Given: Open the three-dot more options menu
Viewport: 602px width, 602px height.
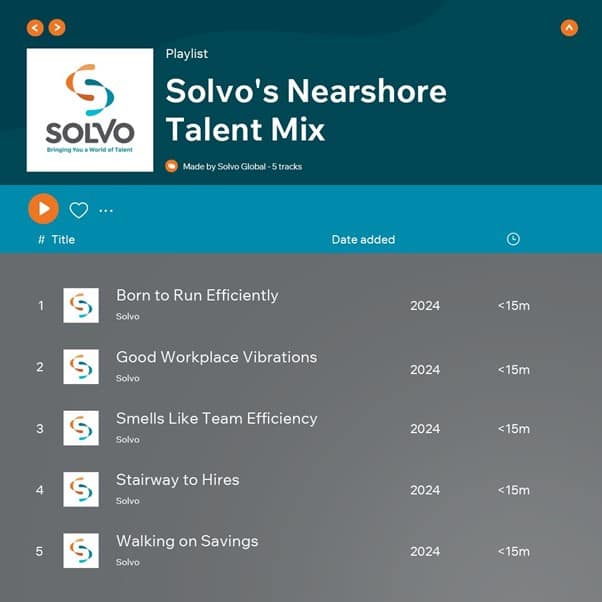Looking at the screenshot, I should [x=106, y=210].
